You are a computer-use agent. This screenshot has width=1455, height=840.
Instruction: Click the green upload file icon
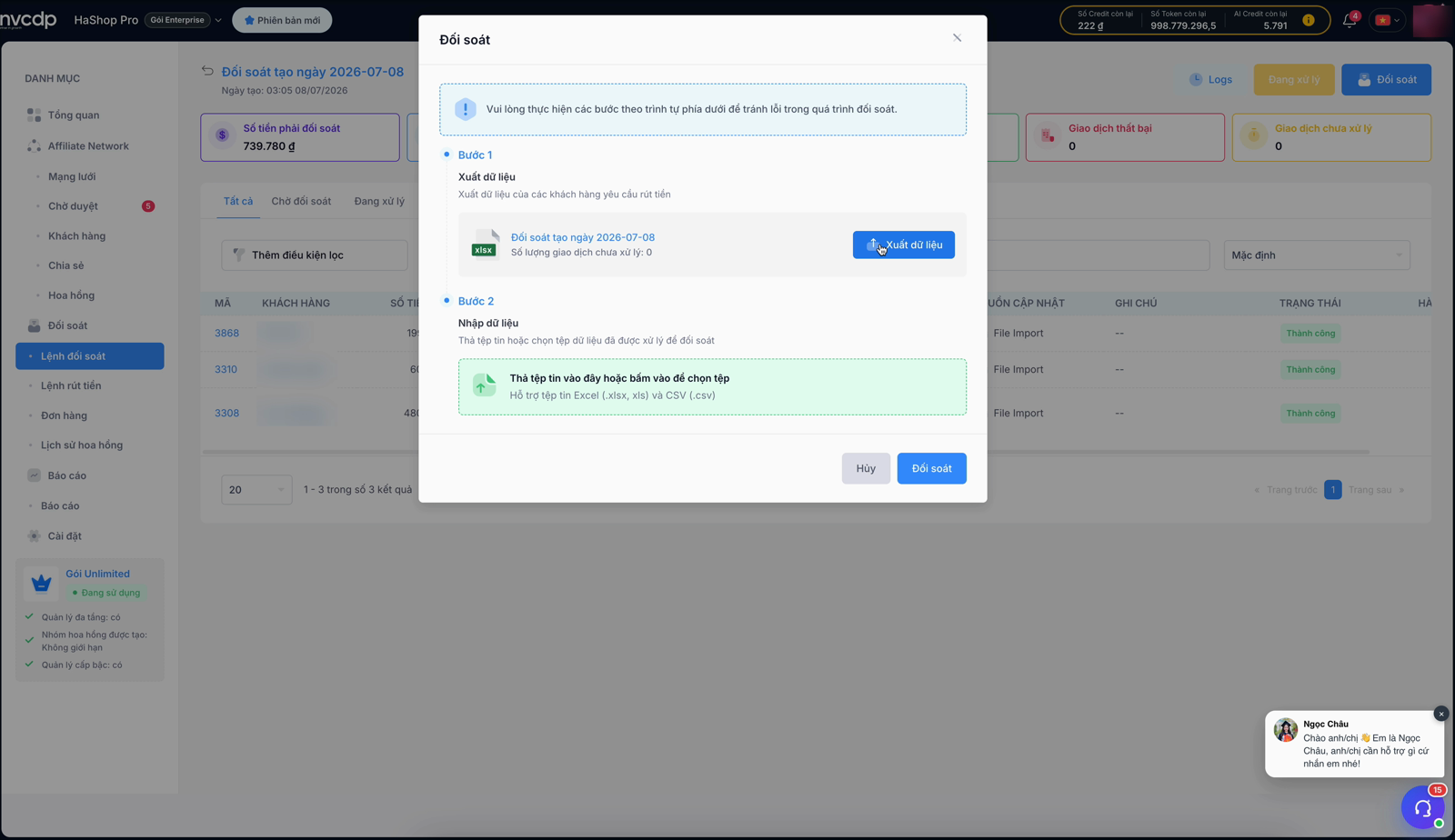(x=484, y=385)
